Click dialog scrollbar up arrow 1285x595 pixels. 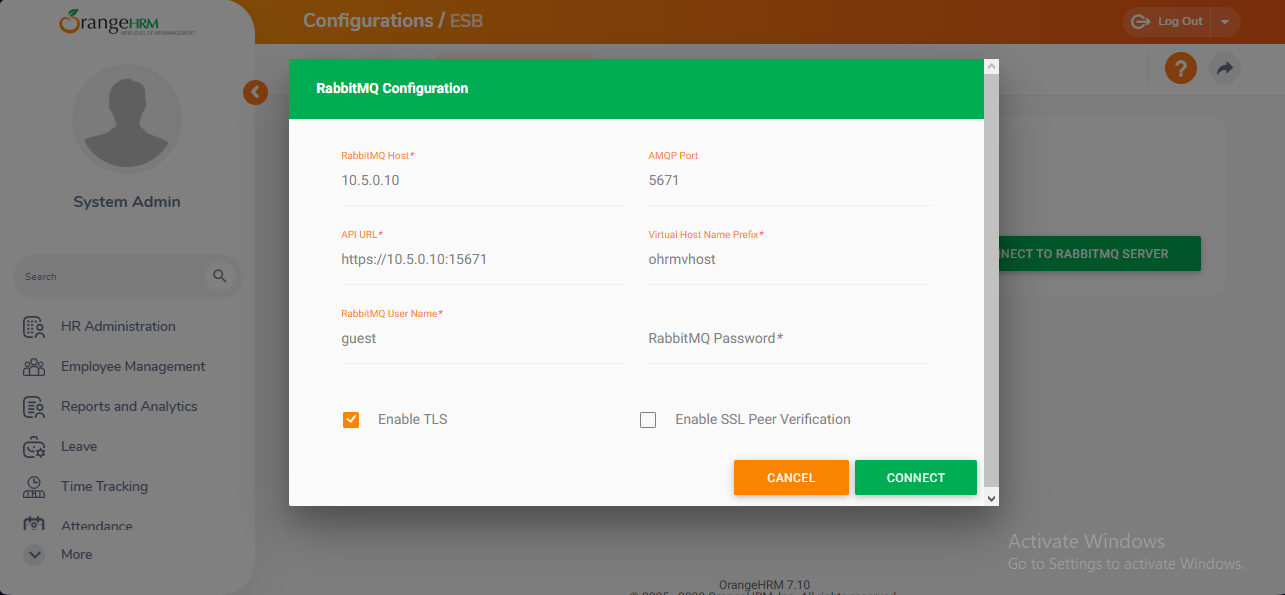pos(991,66)
